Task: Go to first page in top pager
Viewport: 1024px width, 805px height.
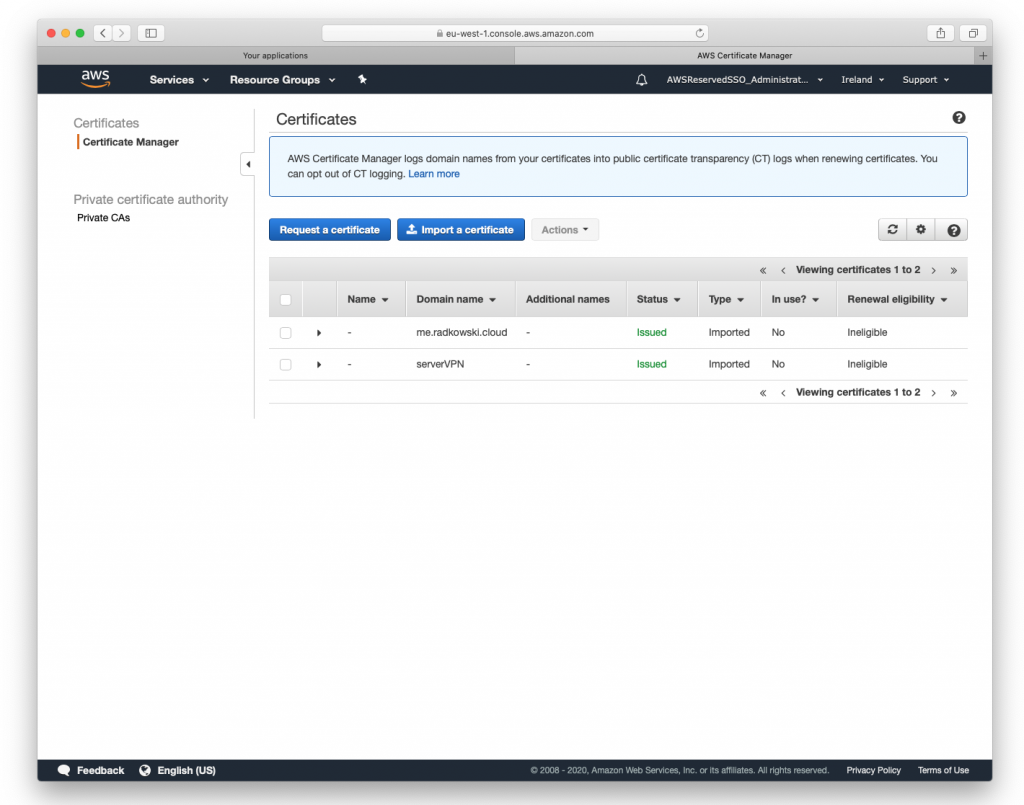Action: [x=763, y=270]
